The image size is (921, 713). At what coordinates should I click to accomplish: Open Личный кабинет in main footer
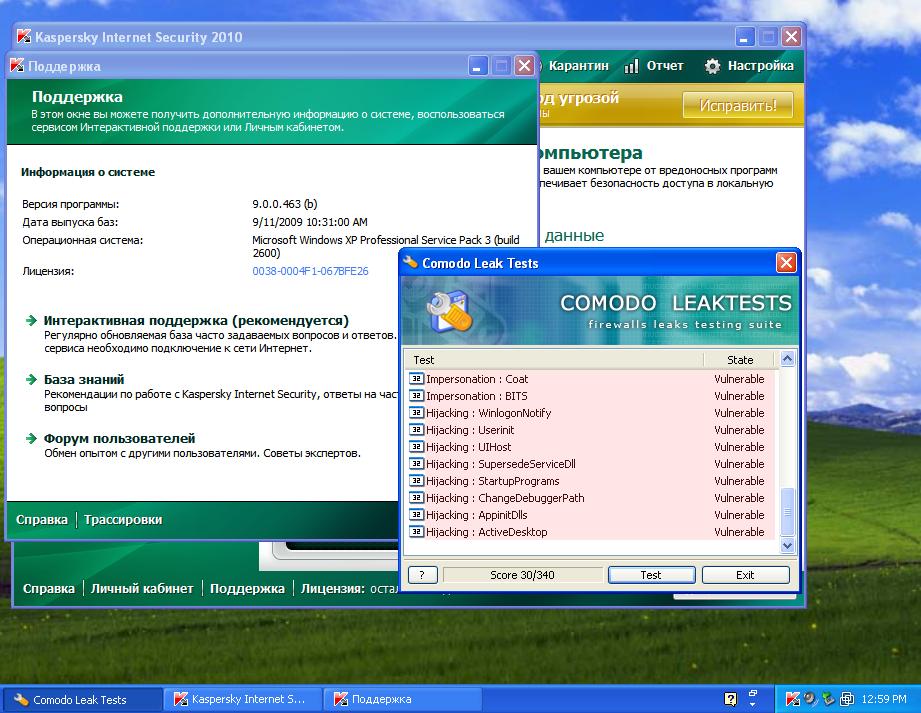point(142,588)
